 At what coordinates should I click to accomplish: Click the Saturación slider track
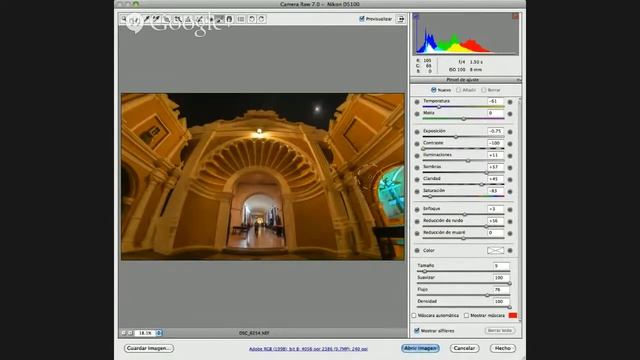pos(463,196)
